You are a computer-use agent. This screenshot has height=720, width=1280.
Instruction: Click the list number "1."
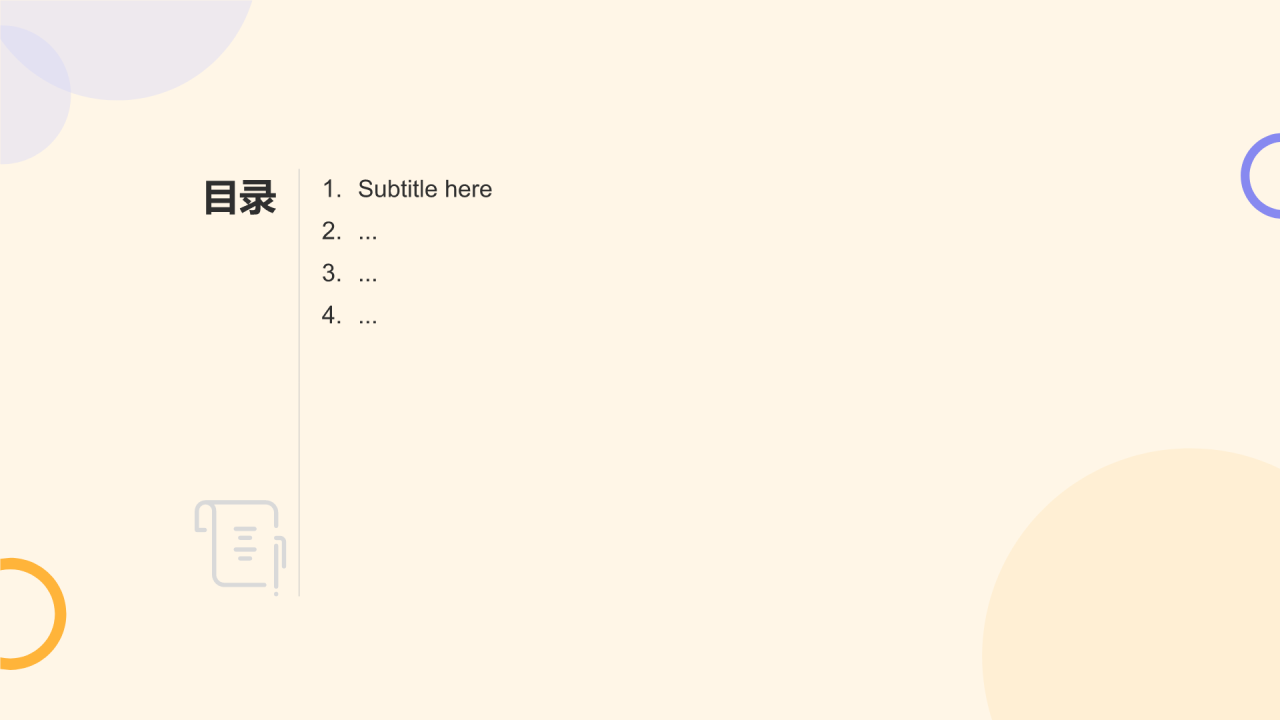click(x=332, y=189)
